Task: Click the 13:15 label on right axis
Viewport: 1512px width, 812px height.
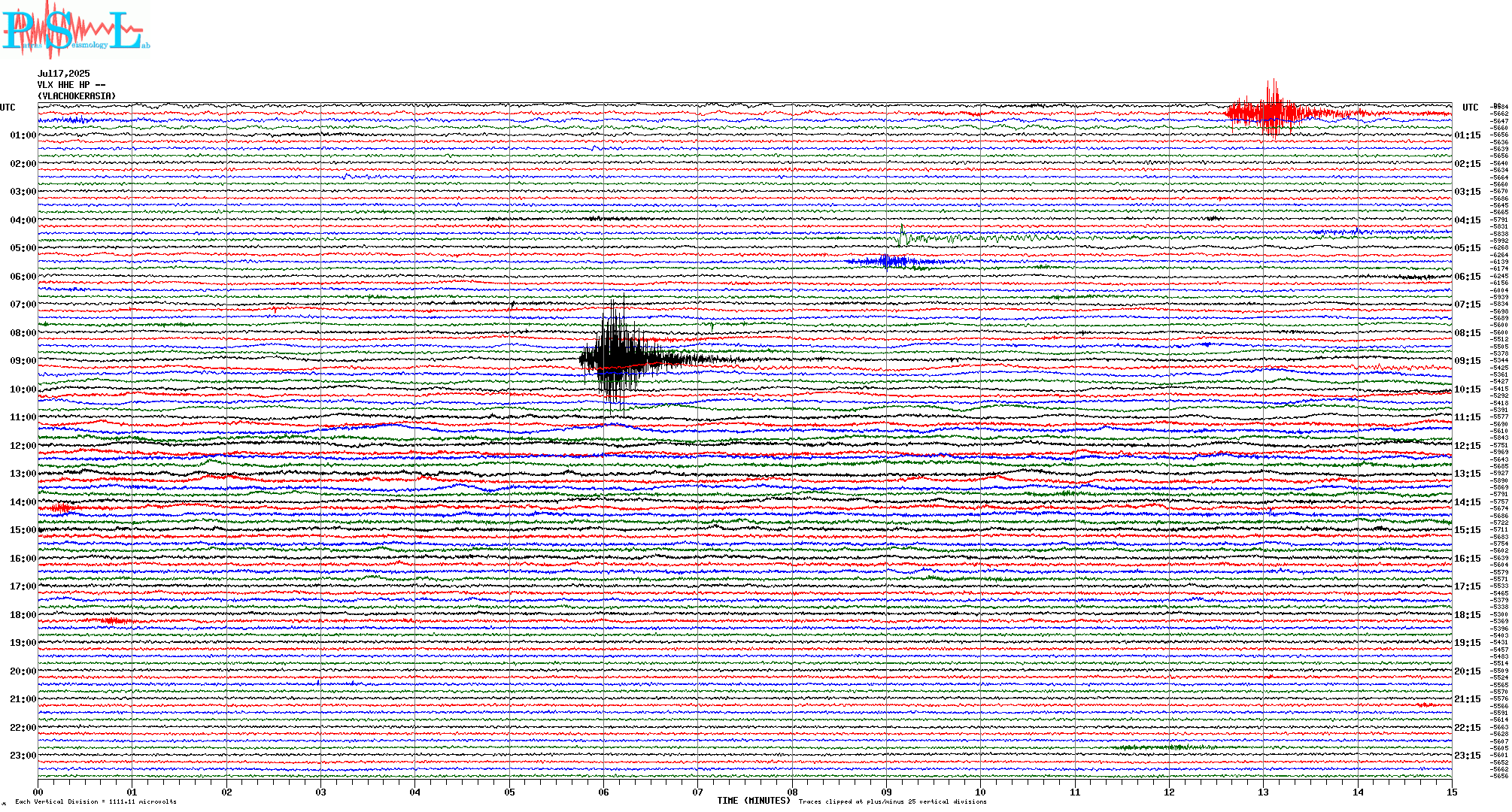Action: [x=1468, y=474]
